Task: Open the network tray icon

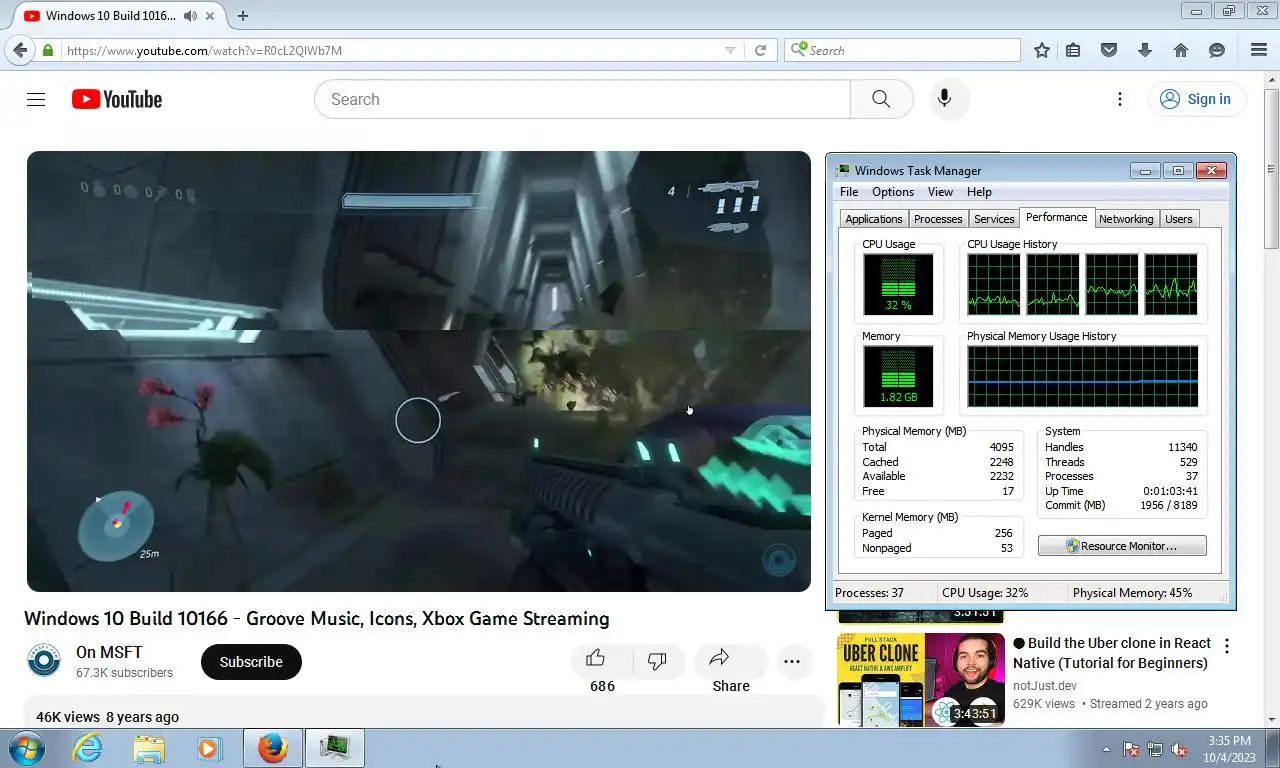Action: coord(1155,749)
